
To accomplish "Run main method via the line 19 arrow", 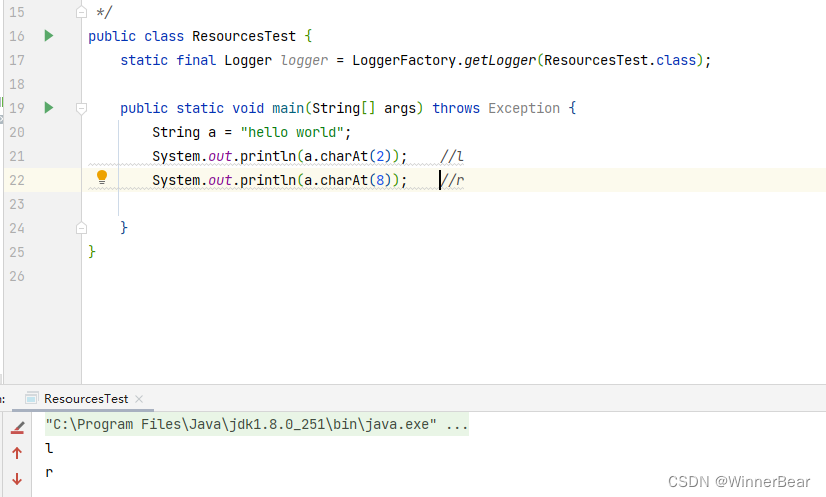I will coord(48,108).
